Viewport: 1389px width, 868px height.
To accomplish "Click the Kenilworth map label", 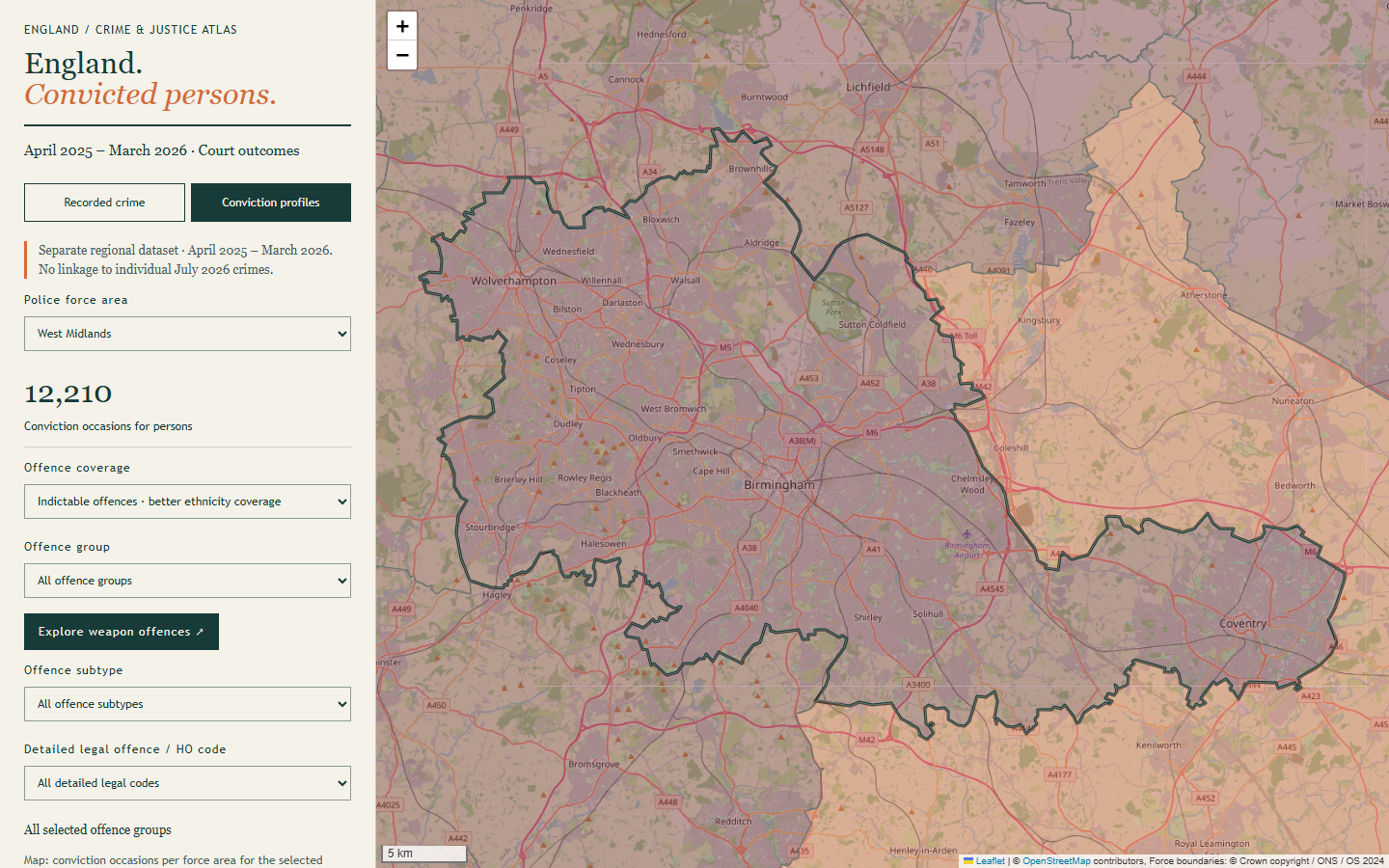I will [1158, 746].
